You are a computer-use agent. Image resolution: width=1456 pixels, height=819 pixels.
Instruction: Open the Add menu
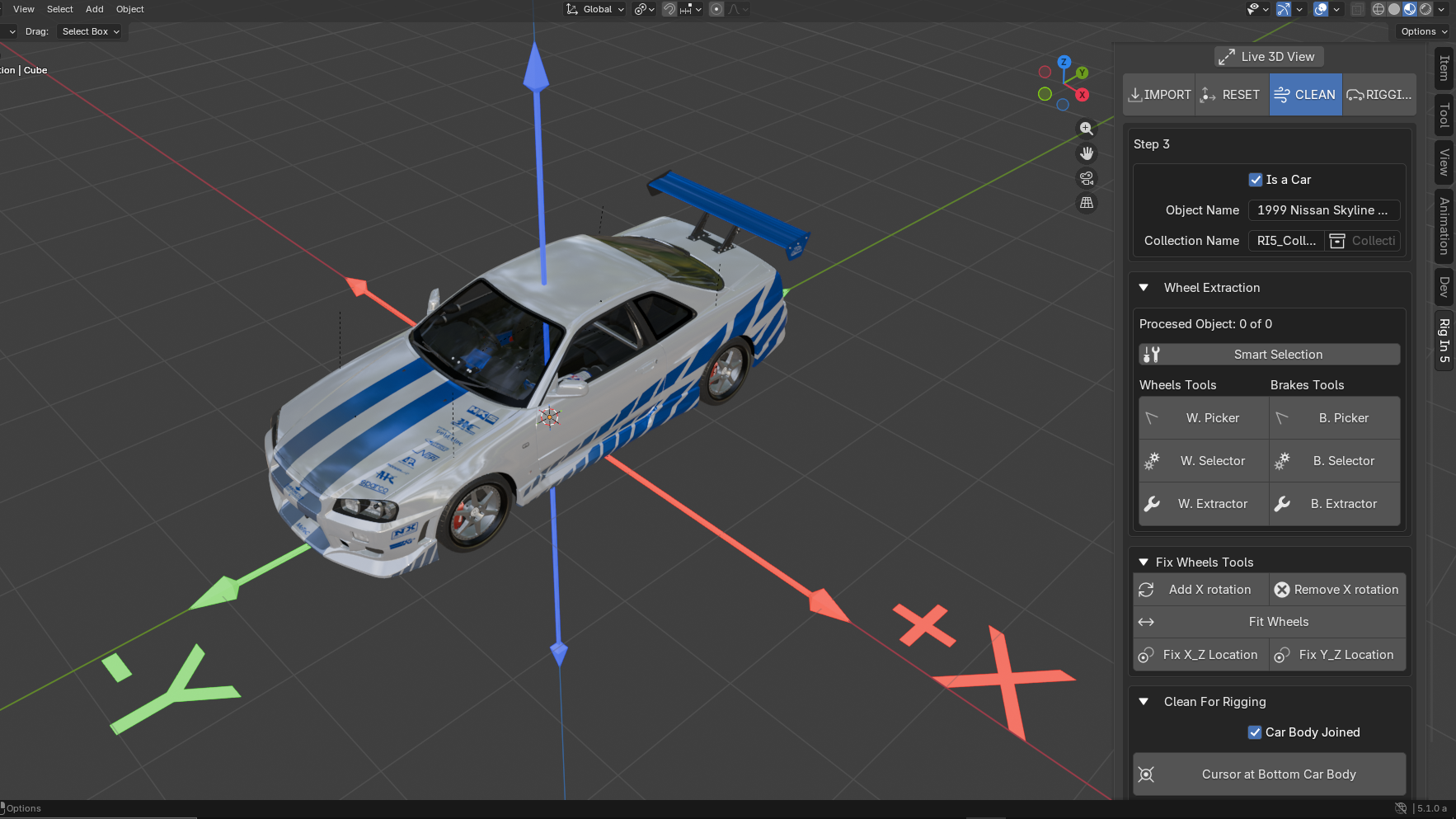[x=95, y=9]
